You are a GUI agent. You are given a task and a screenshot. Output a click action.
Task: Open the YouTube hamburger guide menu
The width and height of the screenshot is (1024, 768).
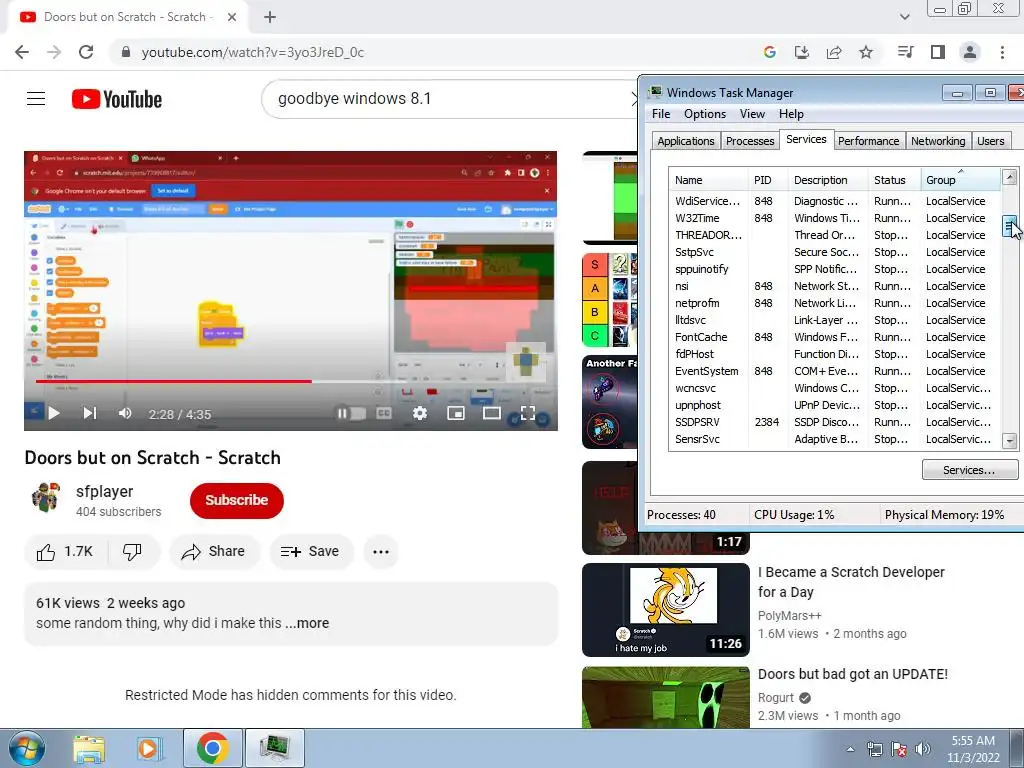[36, 99]
